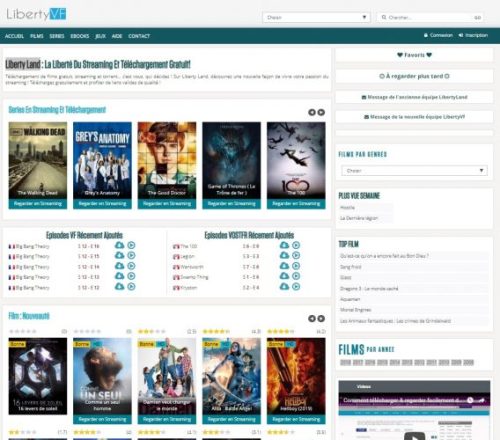Click the Inscription link

coord(473,35)
